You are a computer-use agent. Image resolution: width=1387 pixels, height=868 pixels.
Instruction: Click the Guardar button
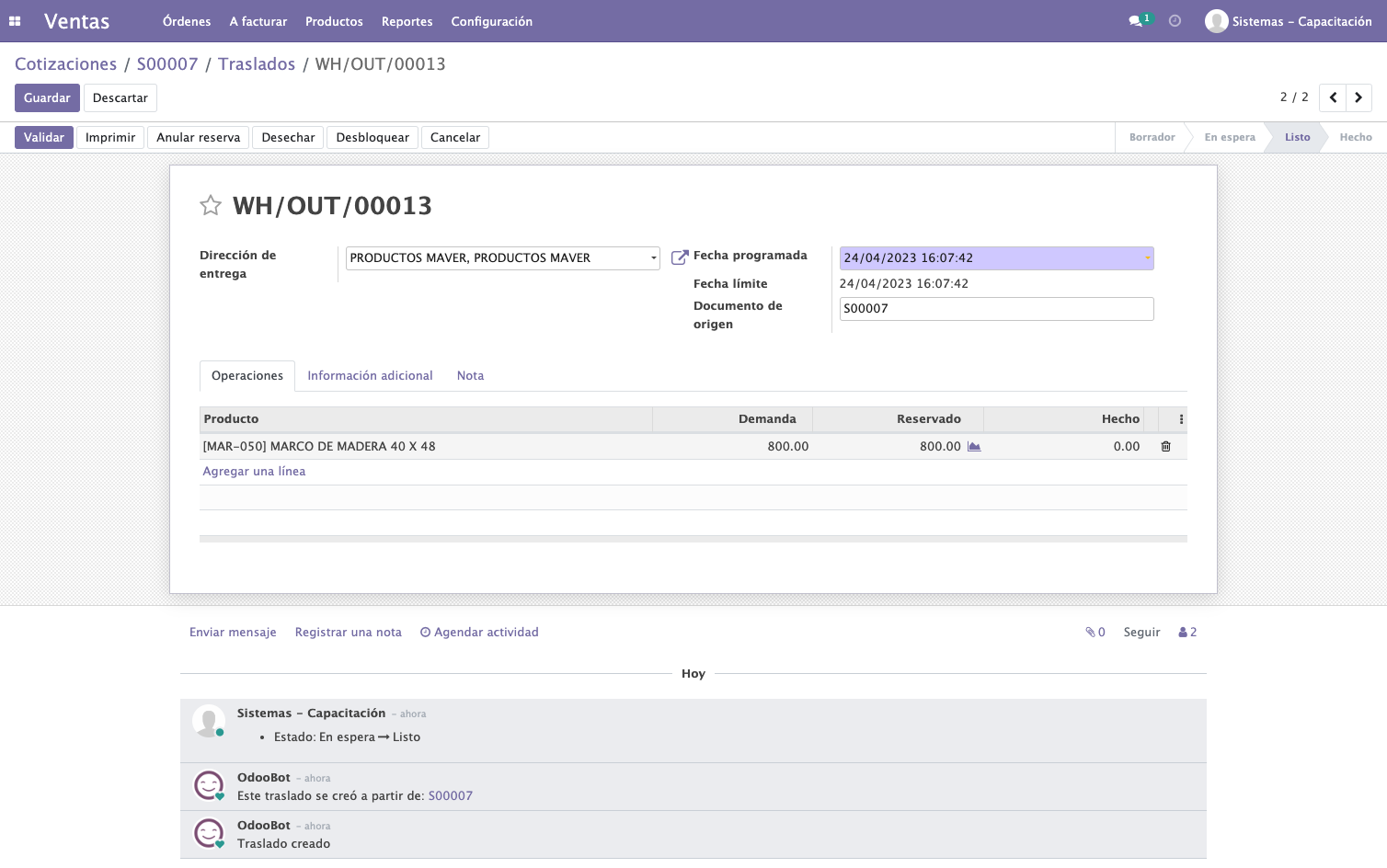[x=47, y=98]
